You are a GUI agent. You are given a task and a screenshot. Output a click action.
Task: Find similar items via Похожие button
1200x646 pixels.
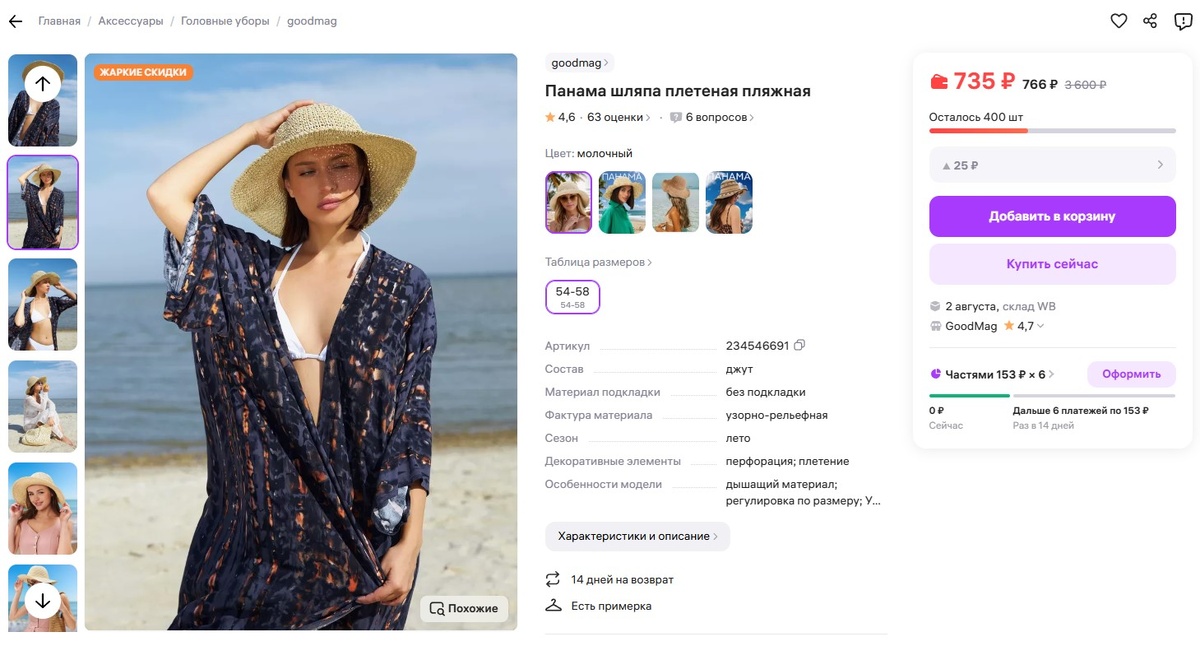tap(464, 608)
